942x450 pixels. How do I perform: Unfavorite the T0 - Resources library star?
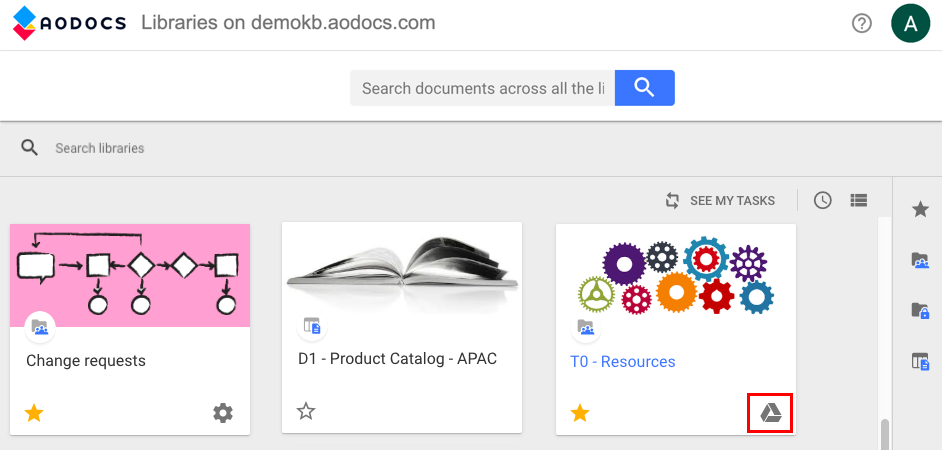(x=580, y=413)
